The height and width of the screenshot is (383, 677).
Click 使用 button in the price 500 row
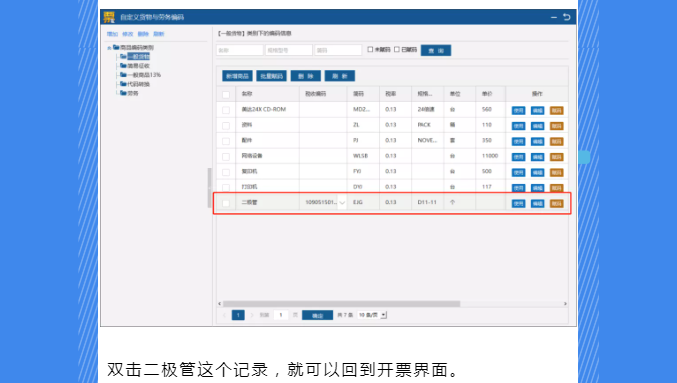(x=519, y=173)
